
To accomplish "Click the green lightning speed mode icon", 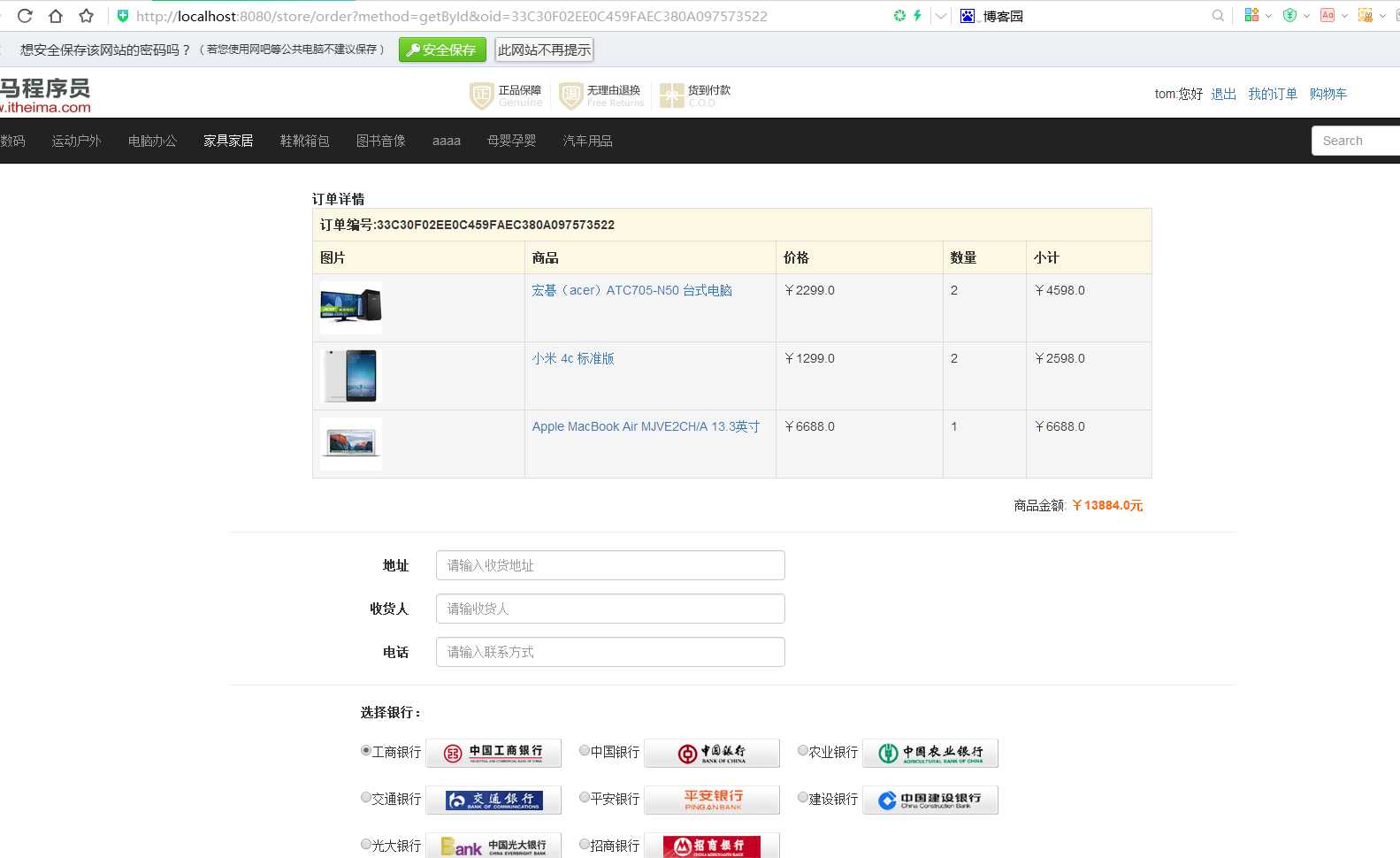I will pos(917,16).
